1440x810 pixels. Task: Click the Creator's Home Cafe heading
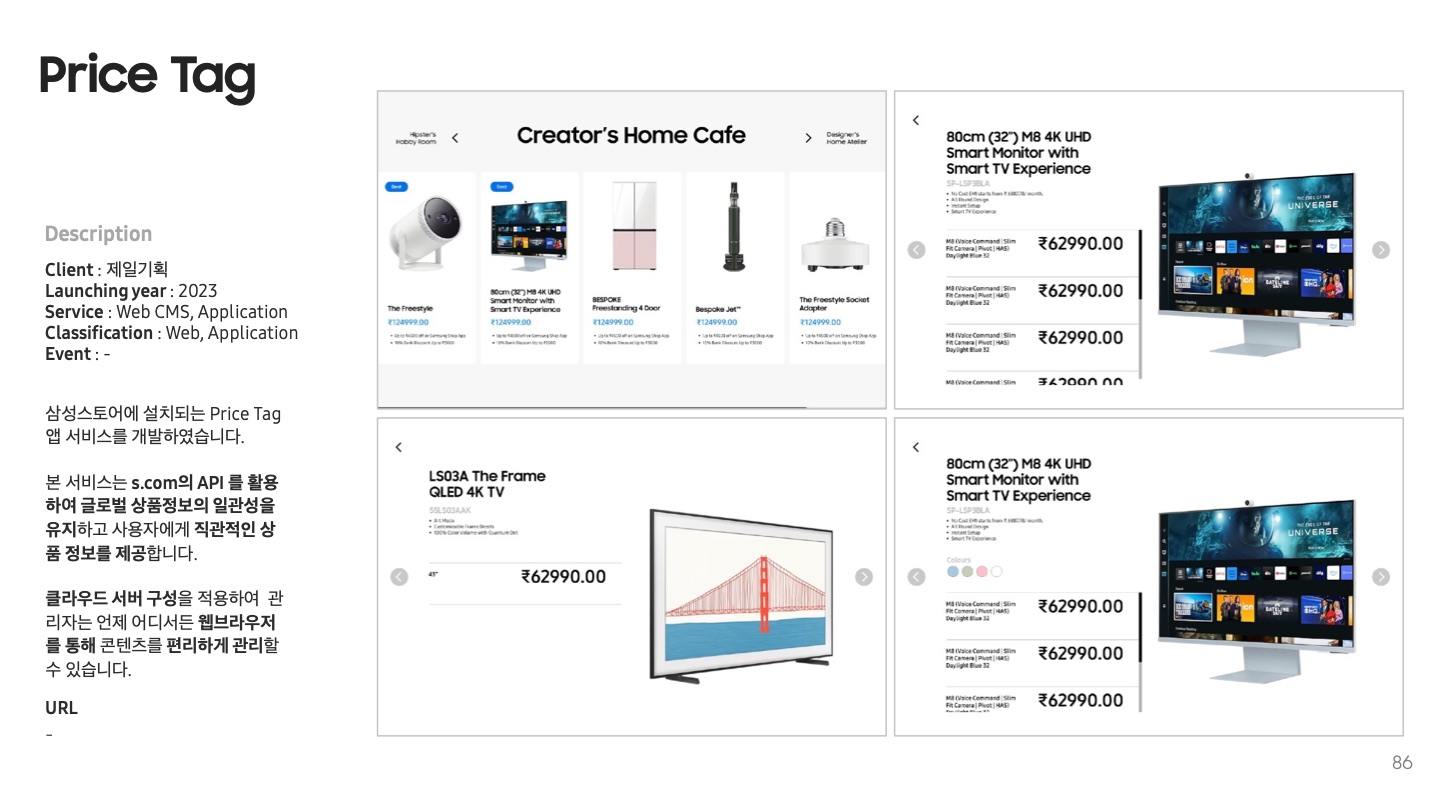pyautogui.click(x=631, y=136)
